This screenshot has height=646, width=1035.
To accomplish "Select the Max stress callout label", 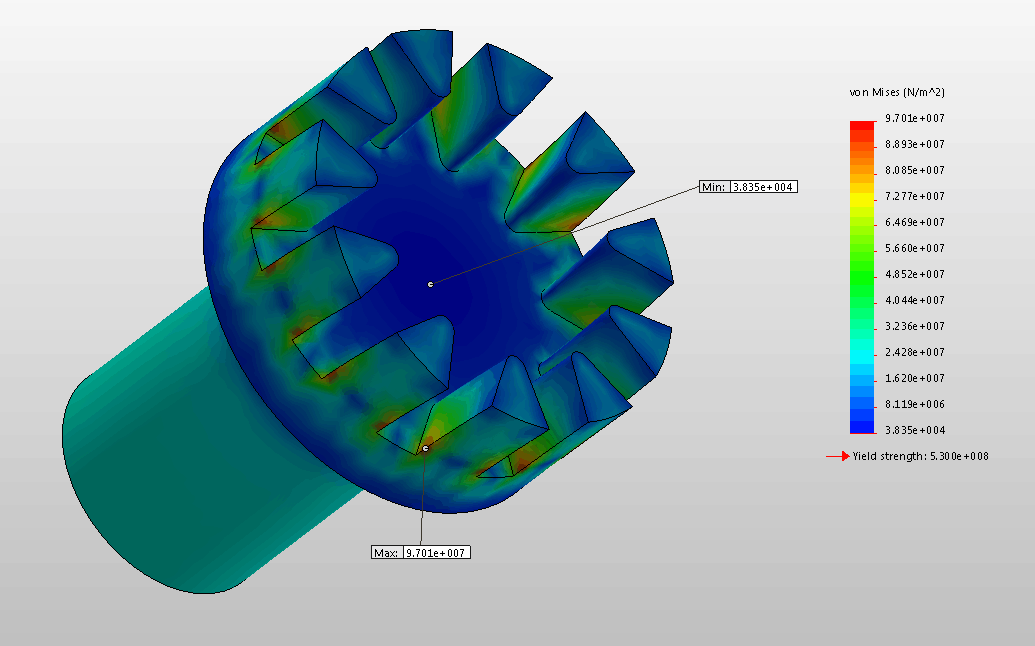I will coord(420,552).
